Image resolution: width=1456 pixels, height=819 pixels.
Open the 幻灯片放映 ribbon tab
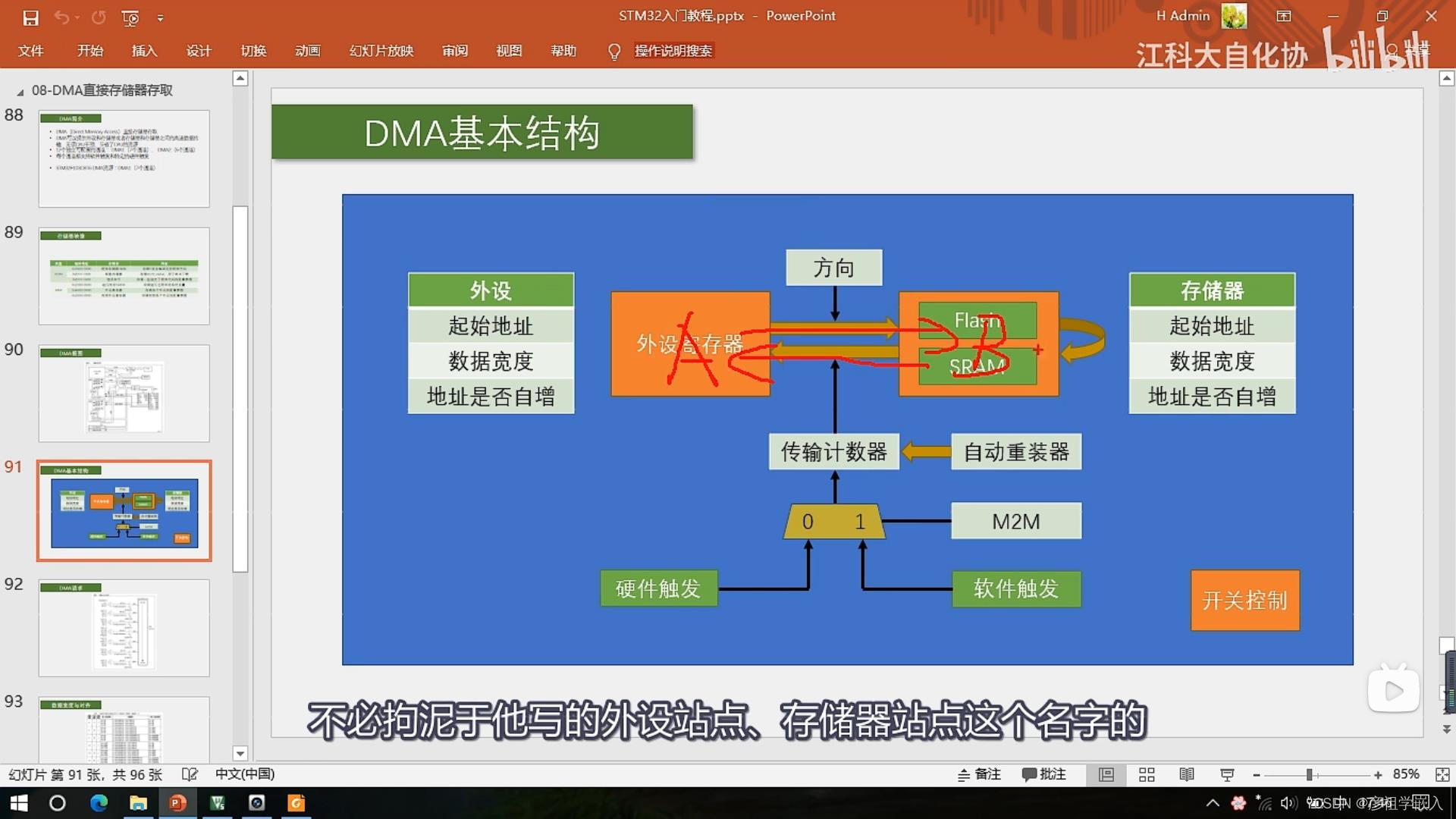pyautogui.click(x=381, y=51)
